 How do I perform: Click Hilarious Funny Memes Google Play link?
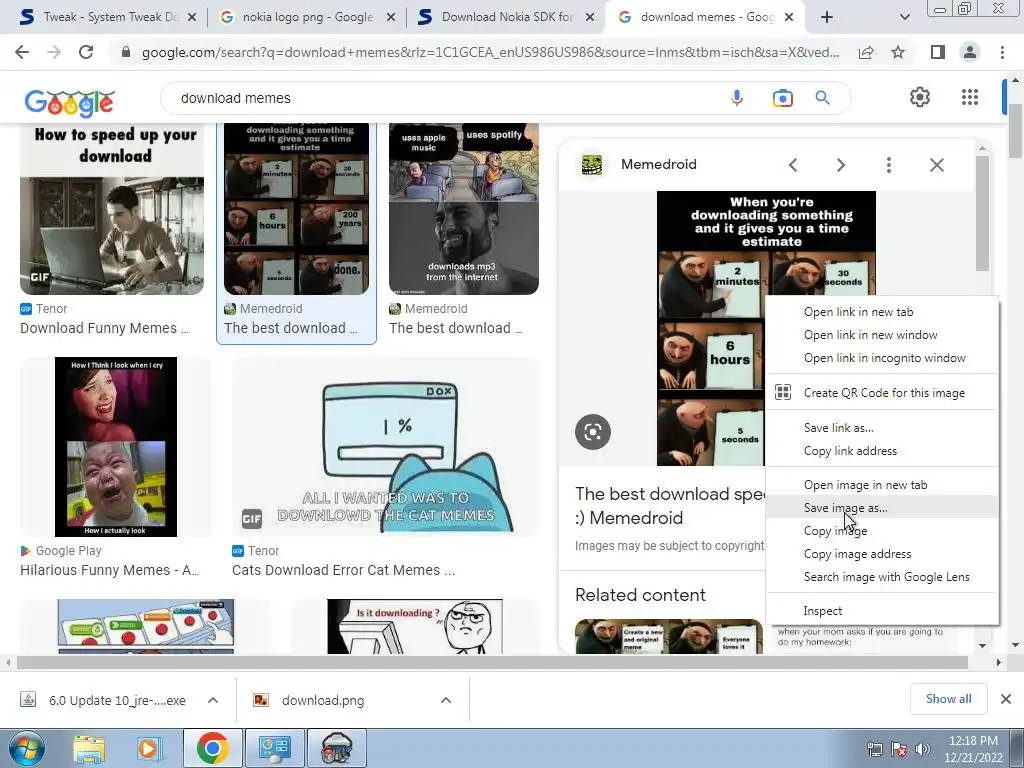[x=110, y=570]
